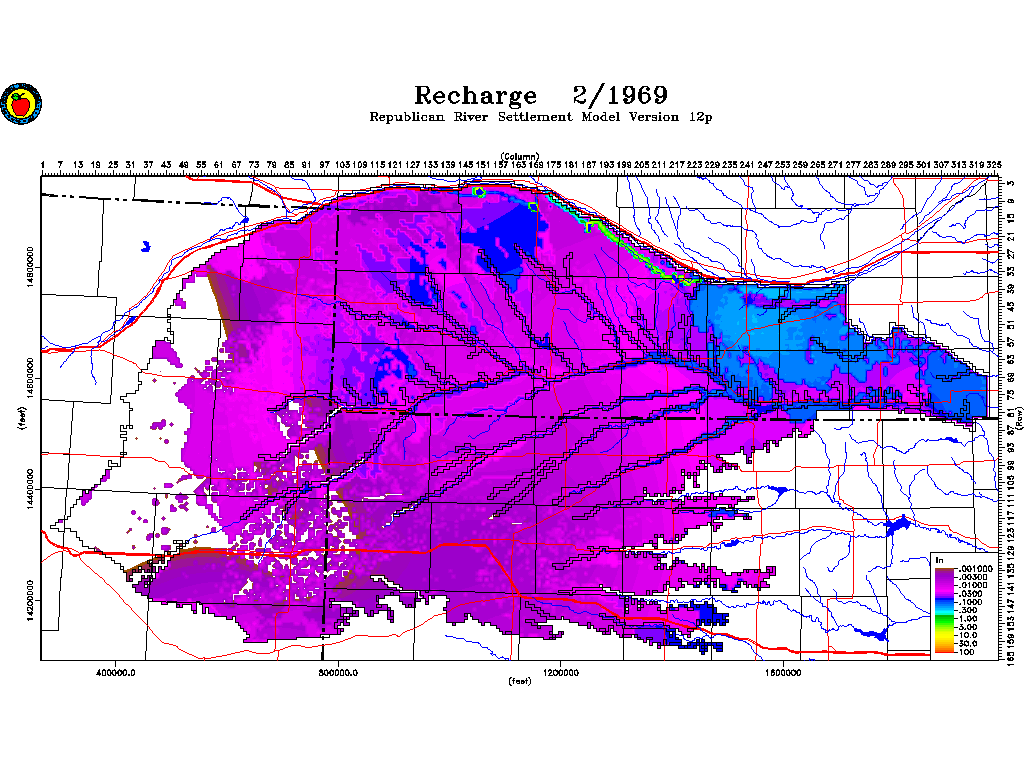Click column number '163' on the top axis
Viewport: 1024px width, 768px height.
(x=518, y=165)
